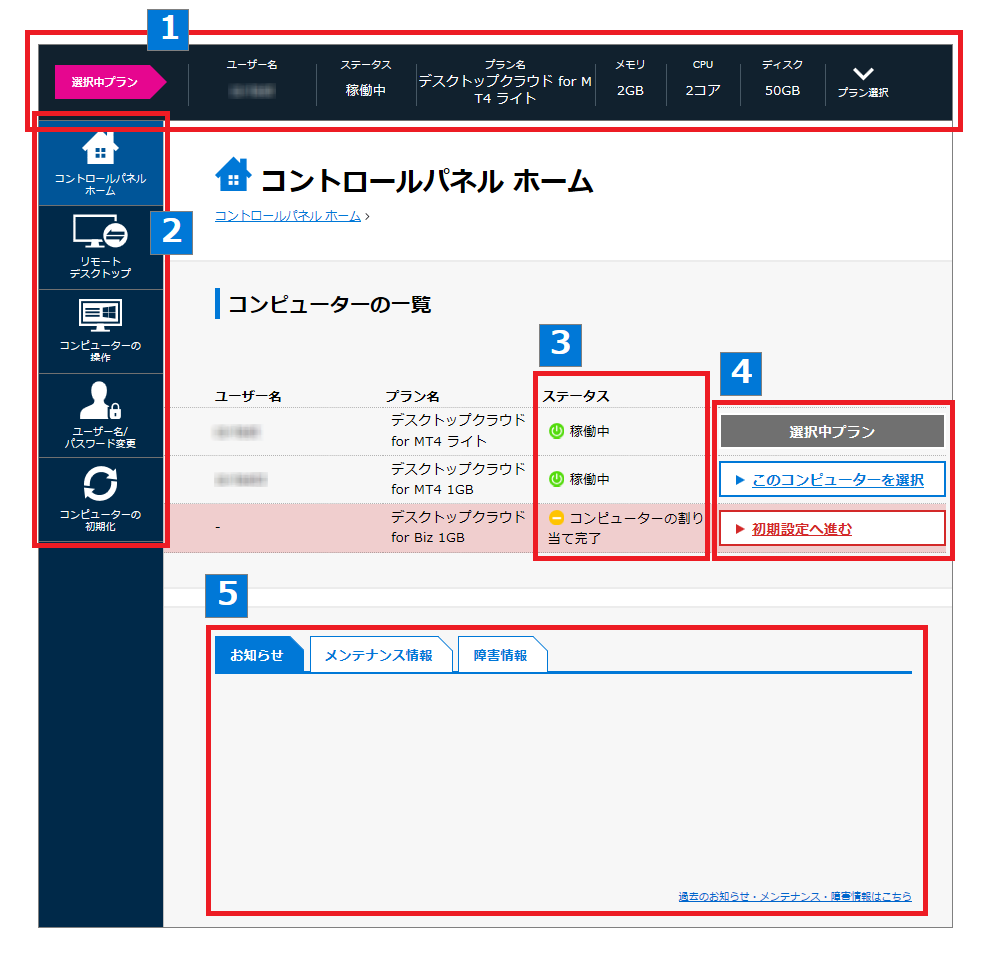Click the 50GB disk value in the top bar
The width and height of the screenshot is (995, 969).
pos(782,91)
